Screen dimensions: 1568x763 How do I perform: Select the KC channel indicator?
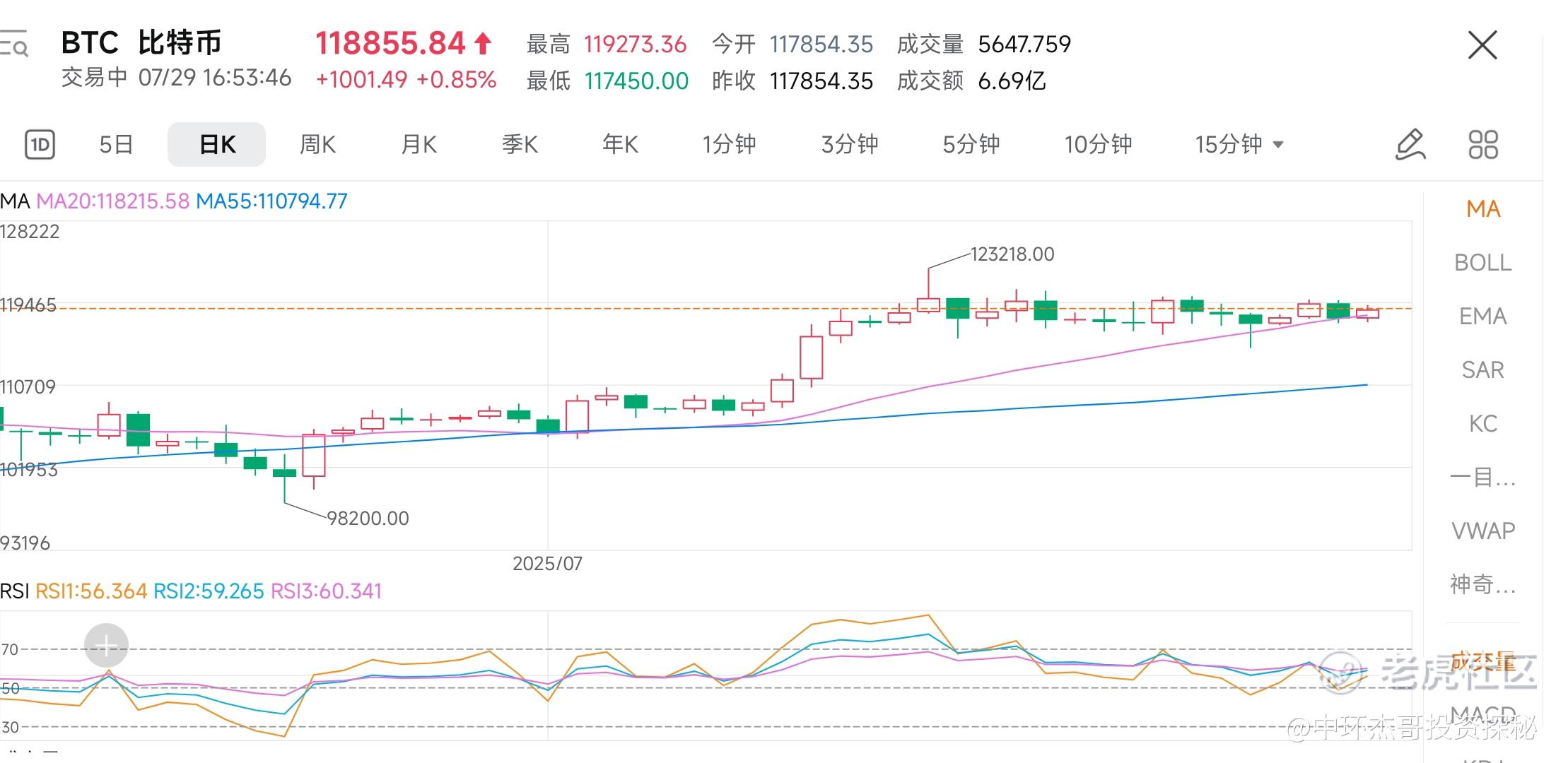[1482, 424]
